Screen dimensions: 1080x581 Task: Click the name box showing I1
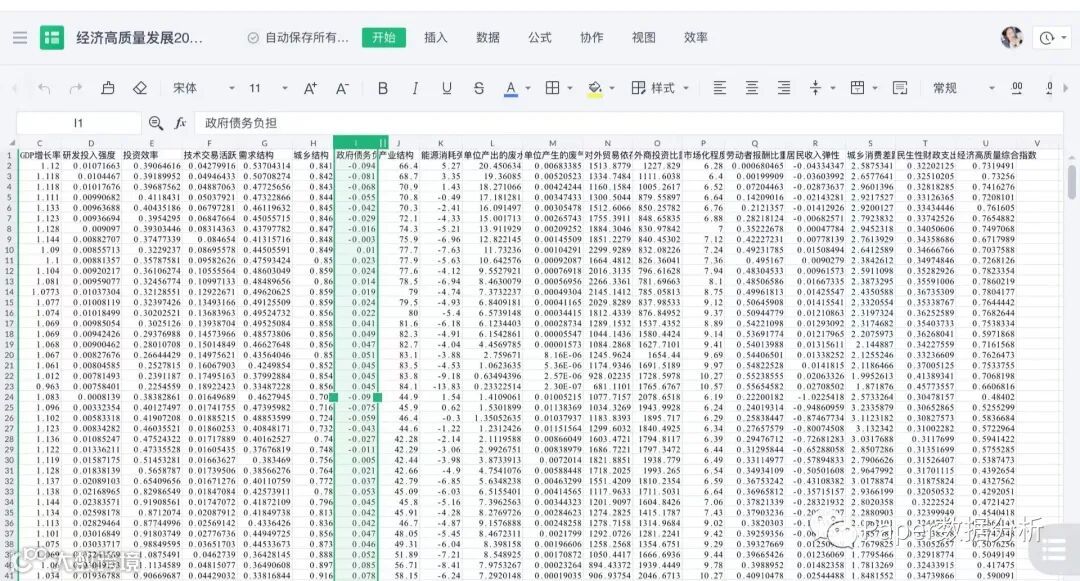point(79,123)
